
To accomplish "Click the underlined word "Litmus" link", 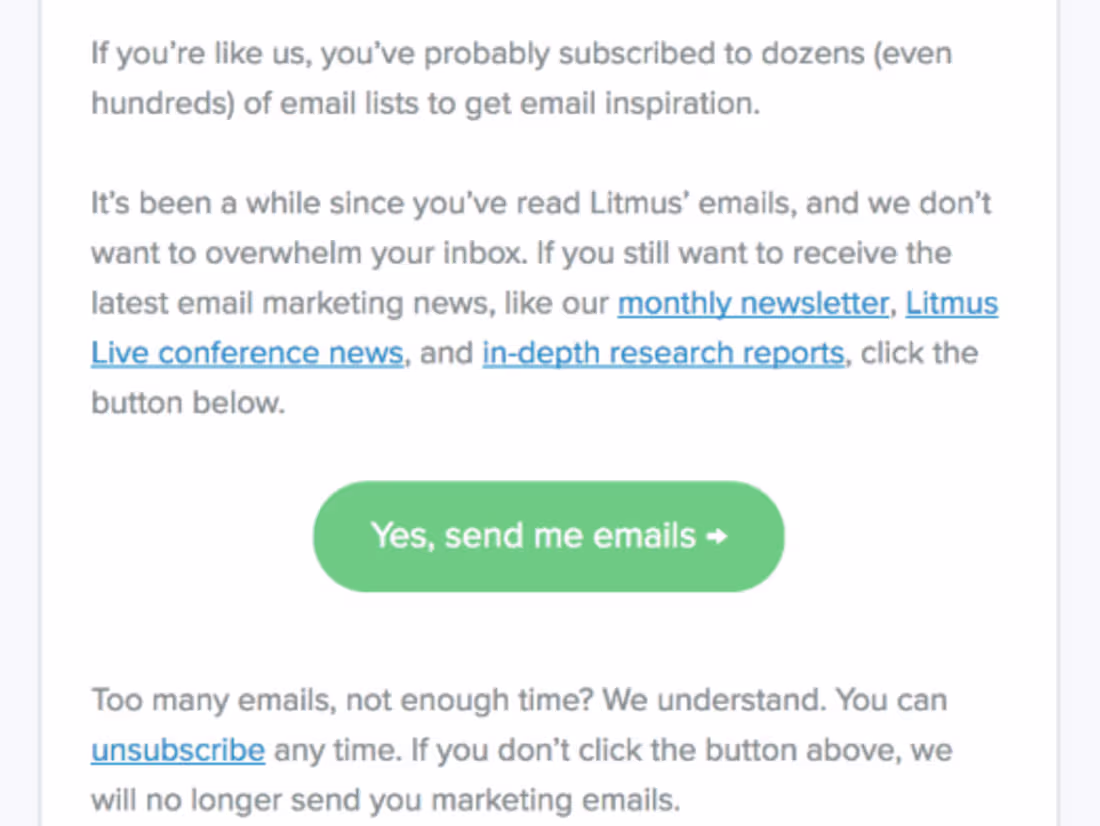I will pos(951,303).
